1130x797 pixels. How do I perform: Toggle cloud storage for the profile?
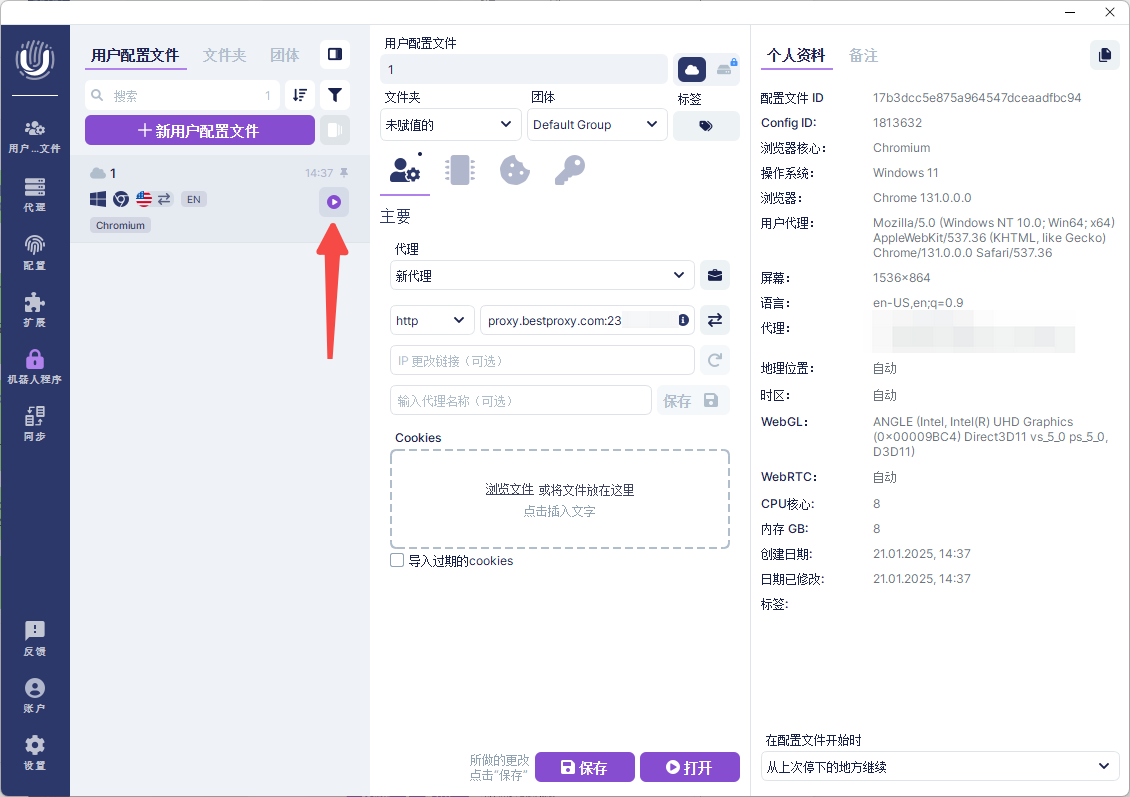point(691,69)
